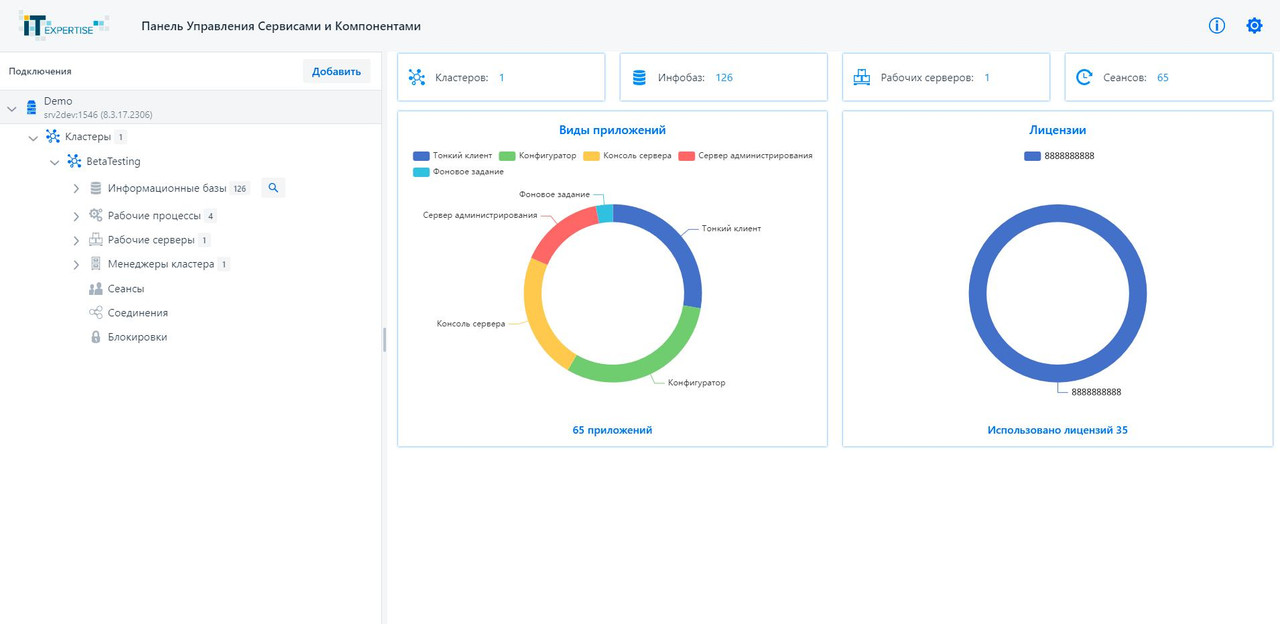
Task: Click the Рабочих серверов count 1
Action: click(987, 77)
